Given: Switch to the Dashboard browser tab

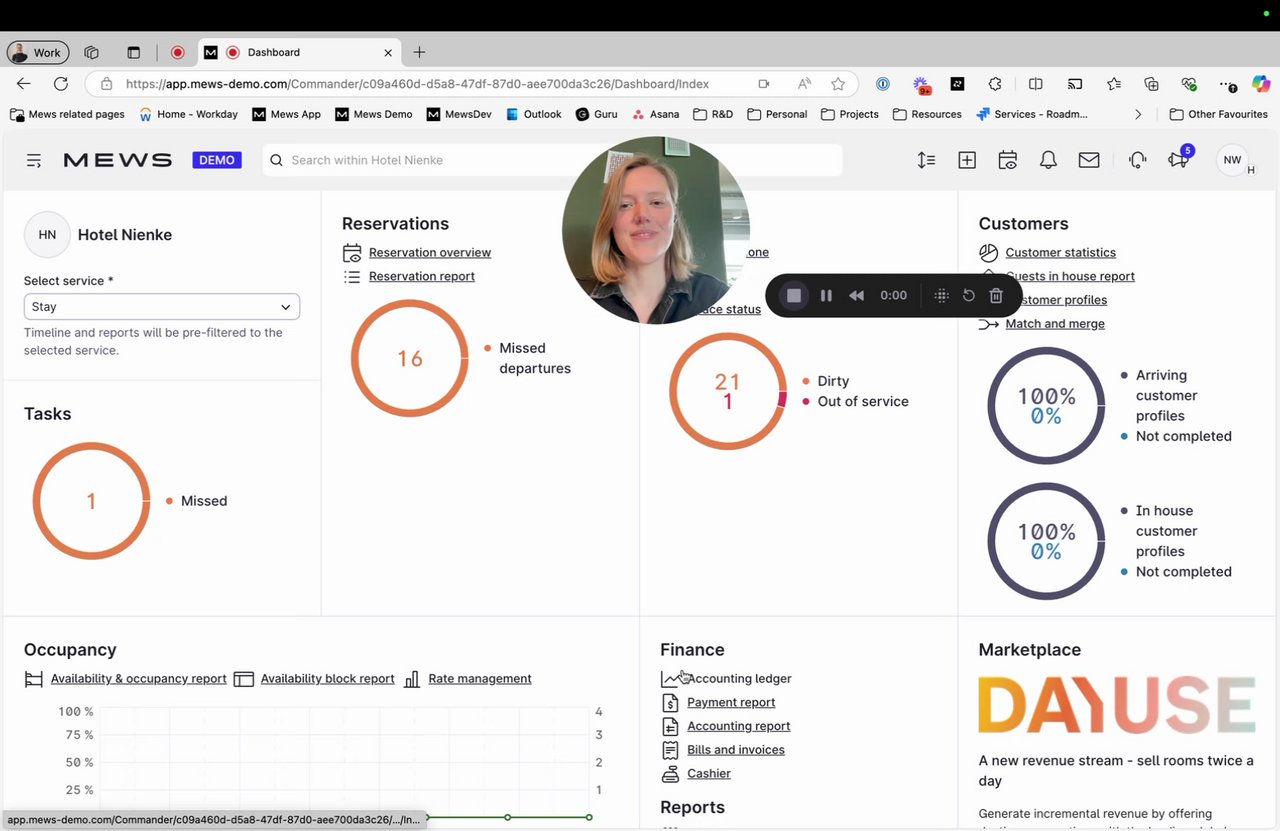Looking at the screenshot, I should click(300, 53).
